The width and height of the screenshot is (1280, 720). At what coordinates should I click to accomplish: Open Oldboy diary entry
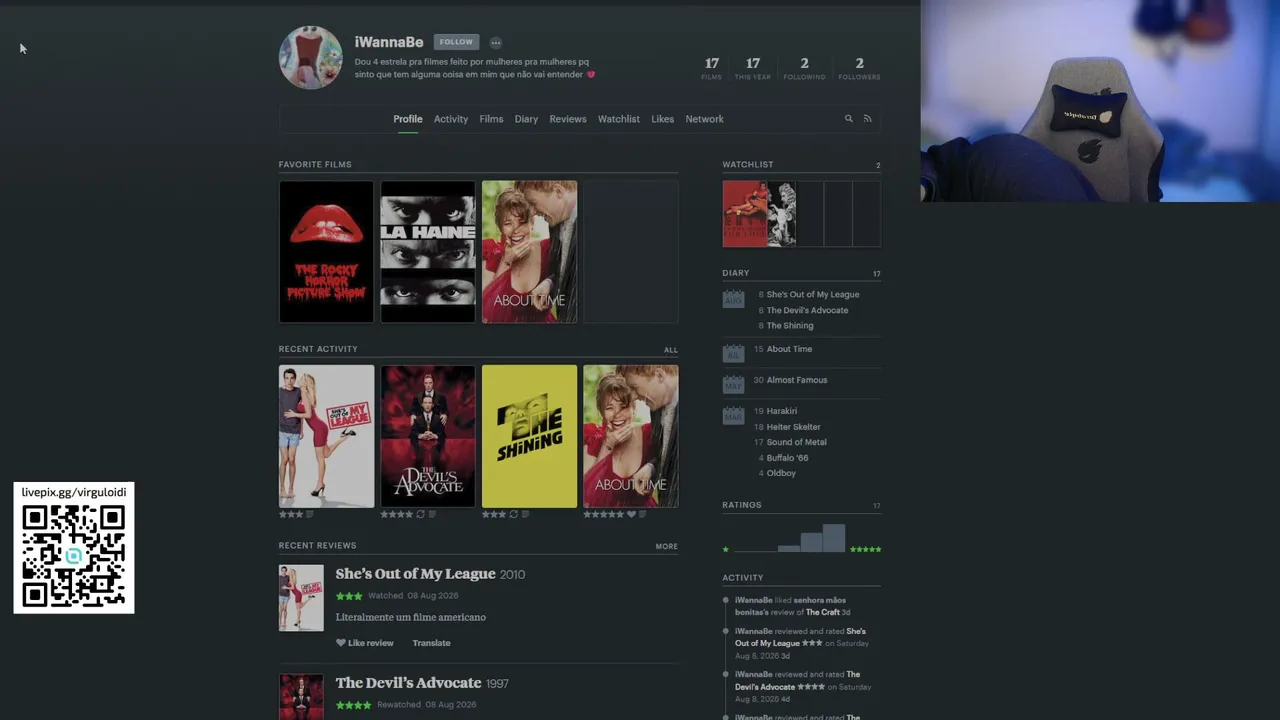[x=782, y=473]
